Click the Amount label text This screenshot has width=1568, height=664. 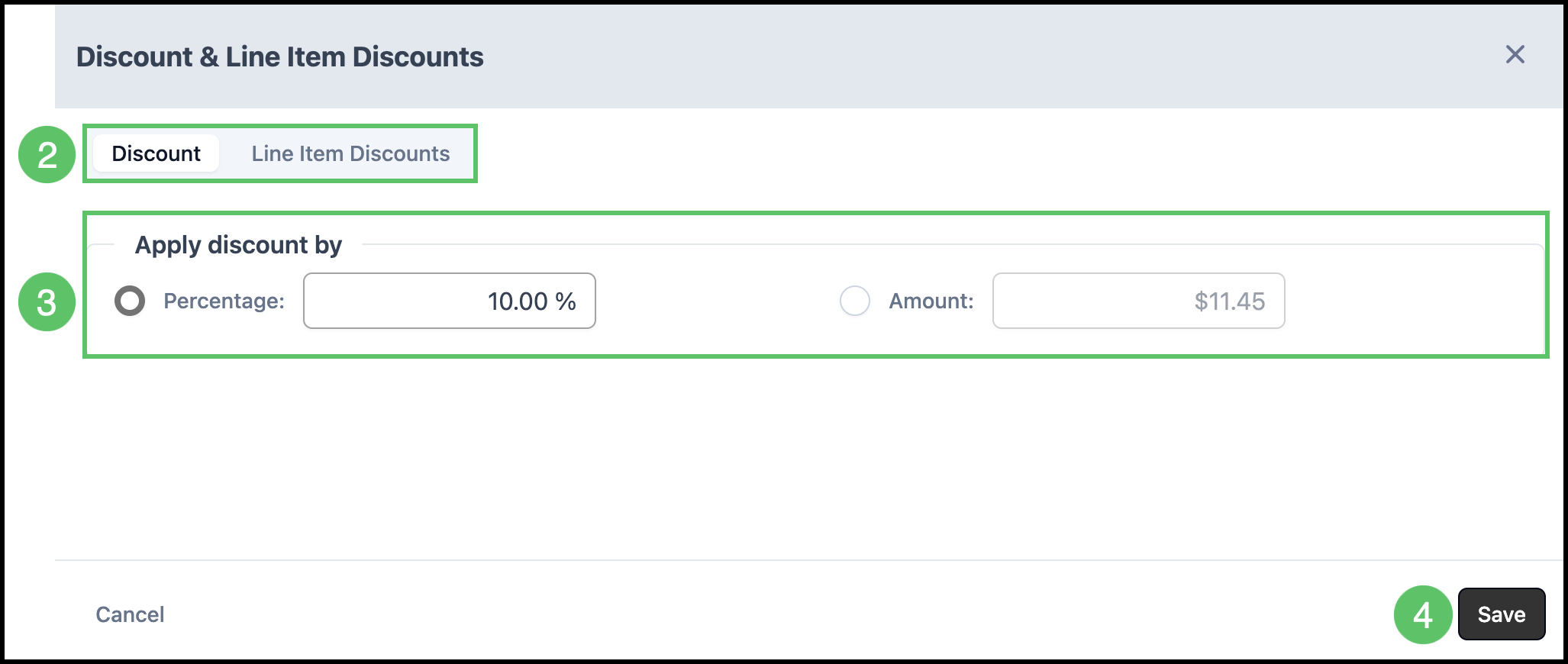click(x=931, y=301)
